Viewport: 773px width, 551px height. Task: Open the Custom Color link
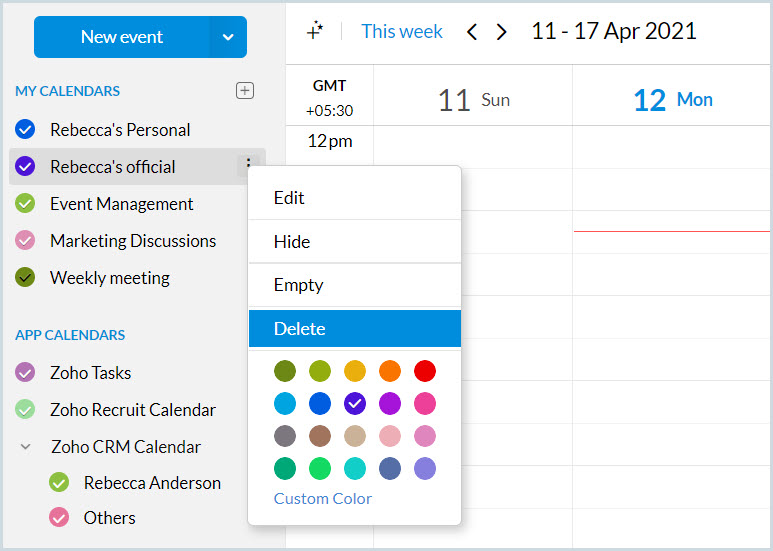(322, 498)
